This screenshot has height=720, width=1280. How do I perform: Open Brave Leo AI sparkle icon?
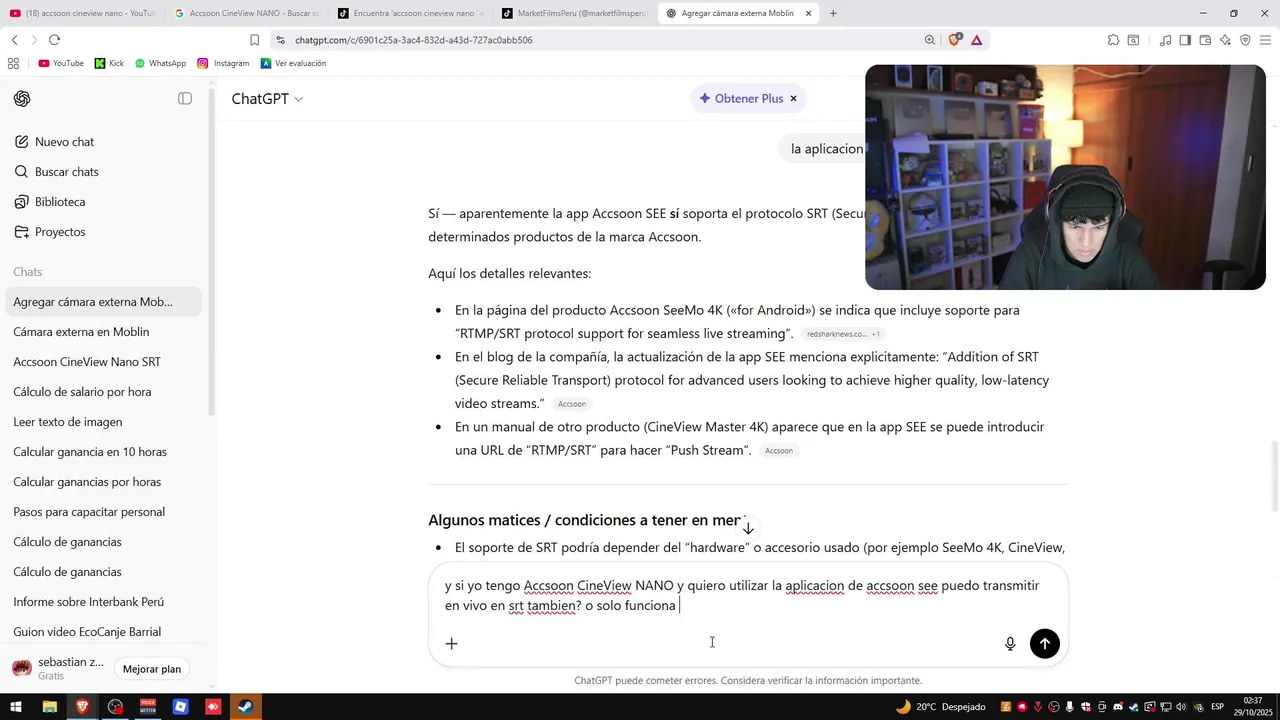coord(1225,40)
